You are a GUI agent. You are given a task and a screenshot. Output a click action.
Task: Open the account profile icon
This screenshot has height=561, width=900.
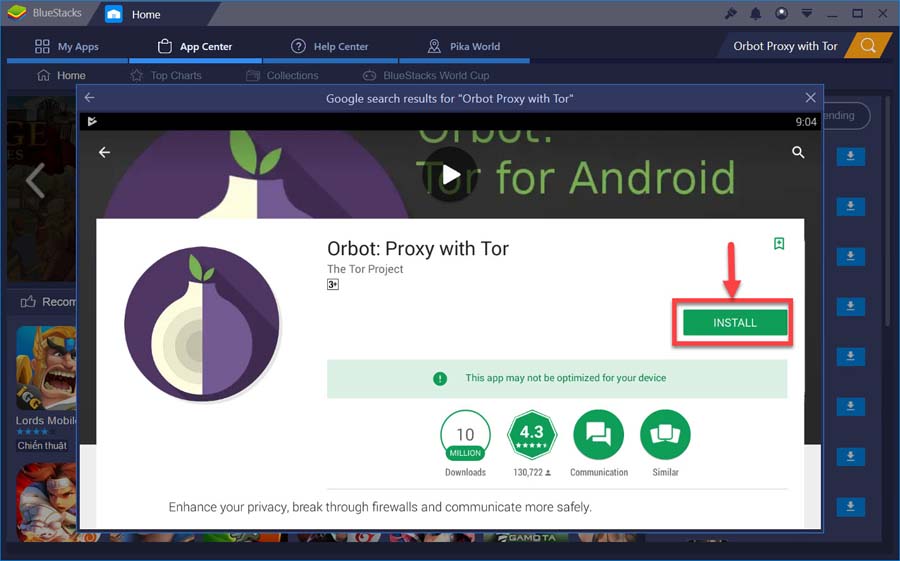tap(781, 13)
